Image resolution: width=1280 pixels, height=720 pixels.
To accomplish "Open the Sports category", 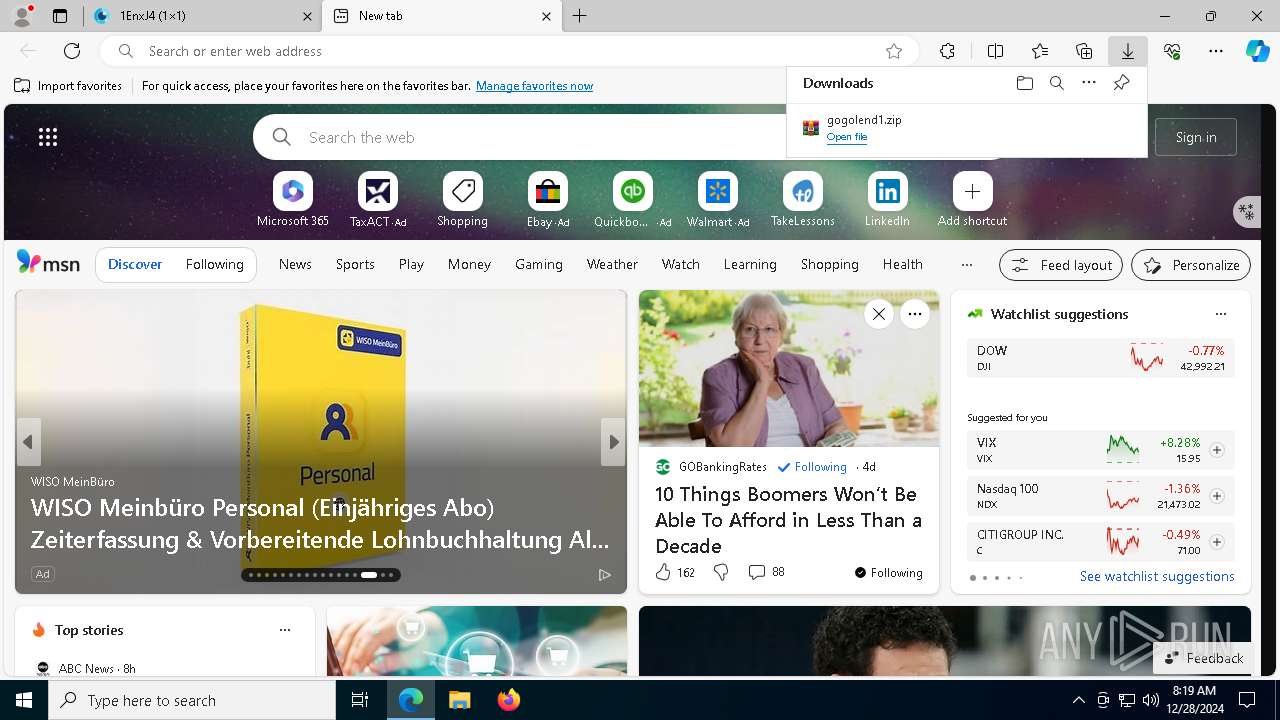I will [355, 265].
